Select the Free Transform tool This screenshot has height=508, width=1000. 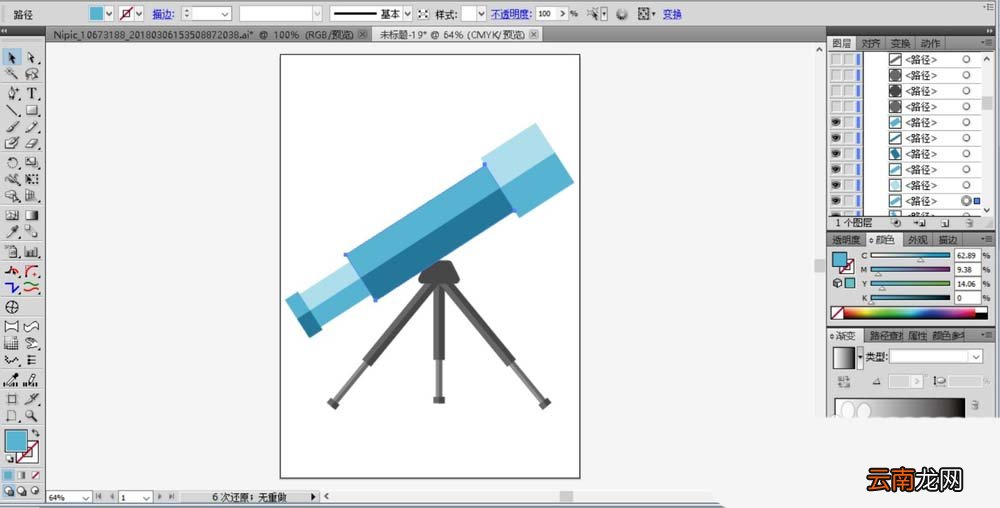click(32, 179)
